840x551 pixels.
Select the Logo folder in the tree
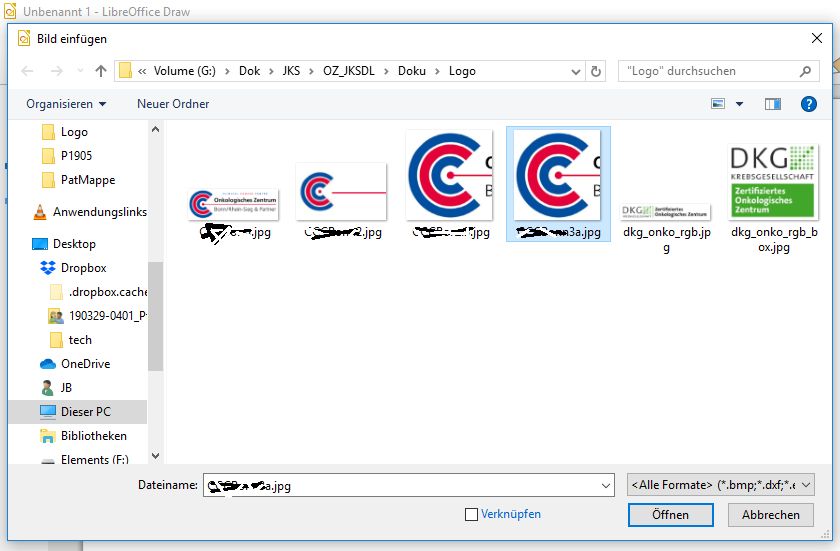click(x=64, y=132)
